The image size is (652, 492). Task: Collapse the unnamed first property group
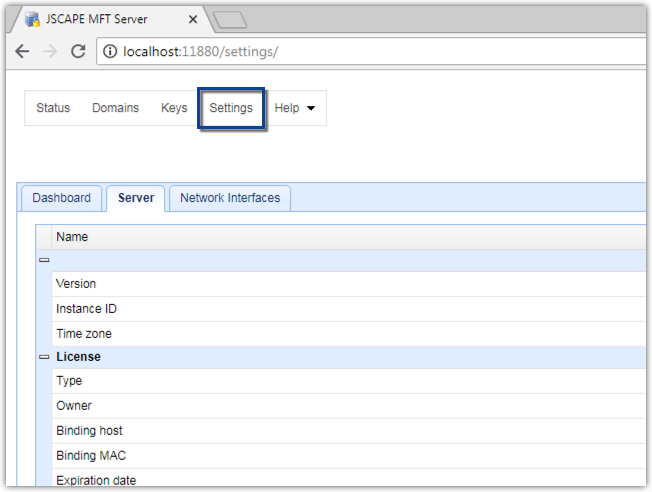coord(44,260)
